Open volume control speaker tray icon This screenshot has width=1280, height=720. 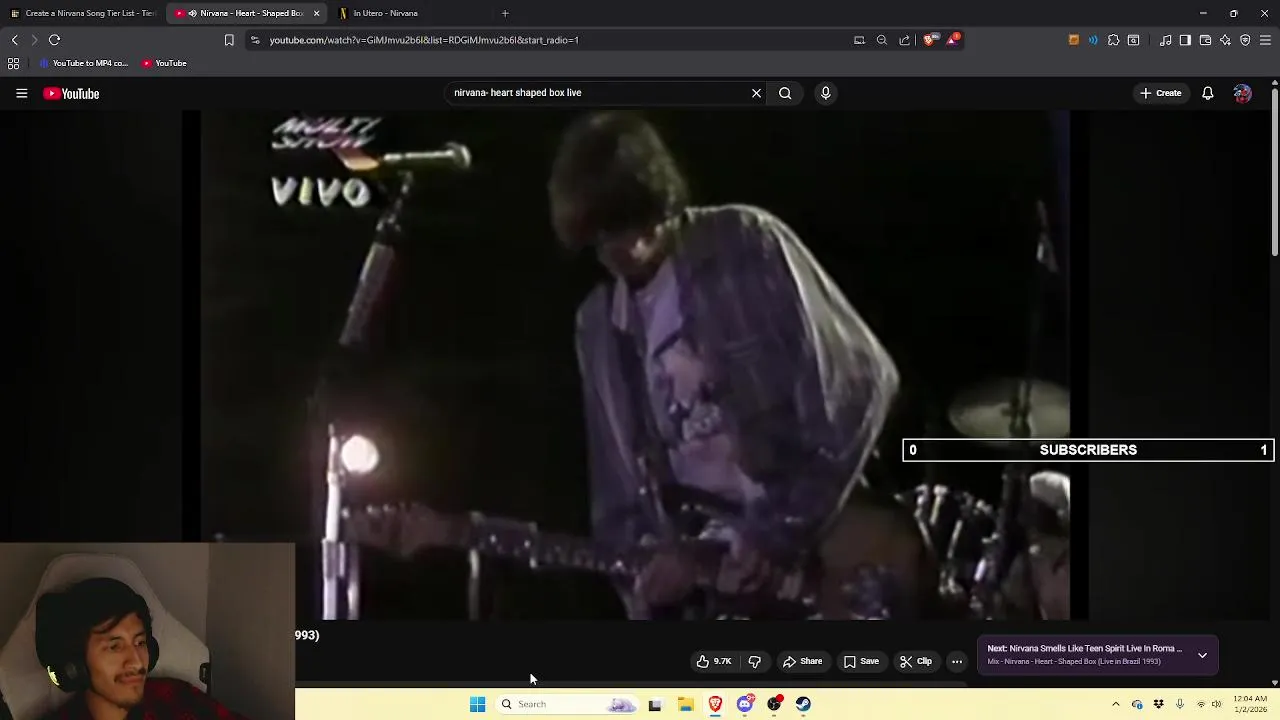click(1216, 704)
